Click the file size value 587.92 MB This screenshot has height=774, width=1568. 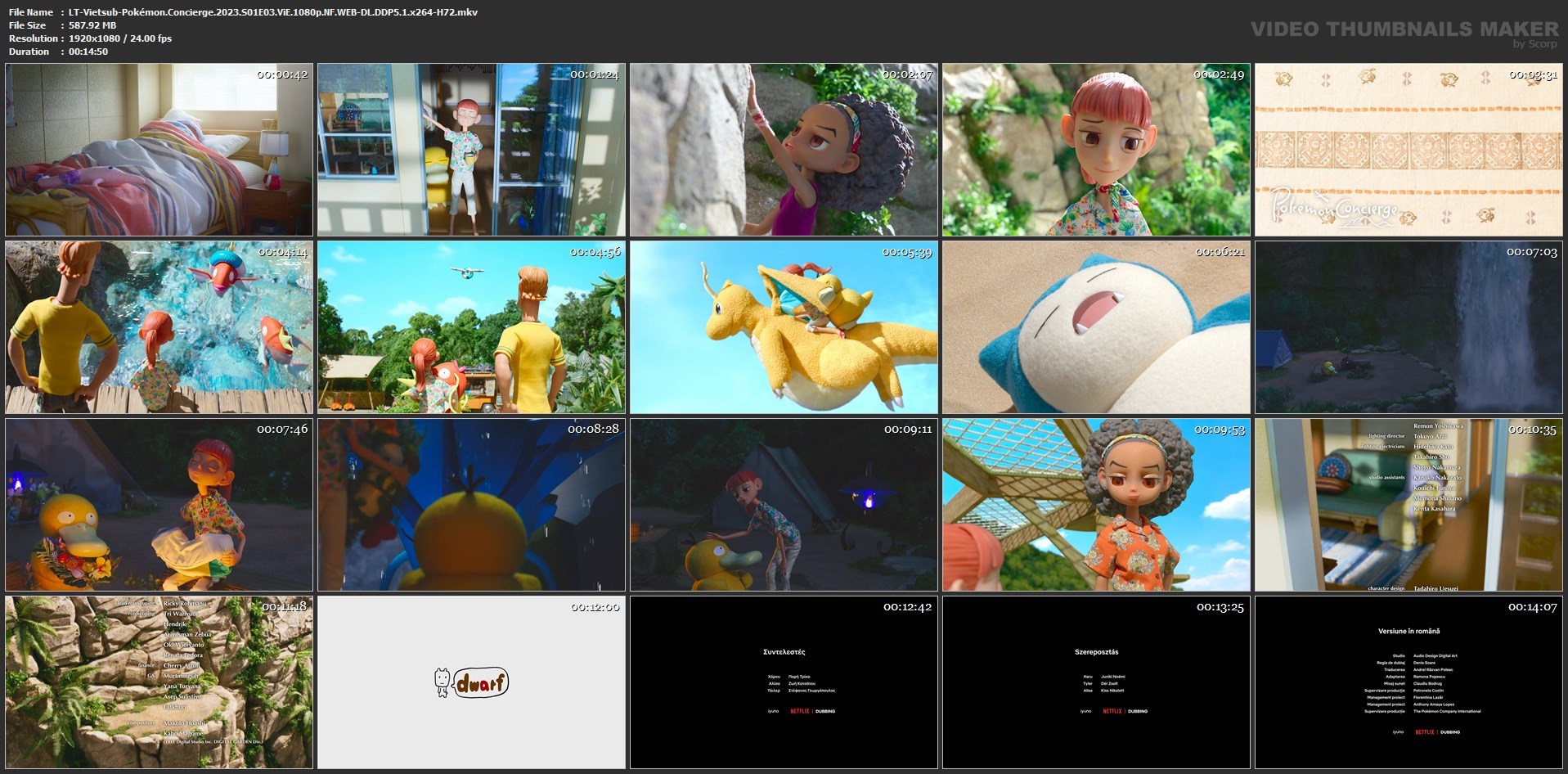tap(92, 25)
